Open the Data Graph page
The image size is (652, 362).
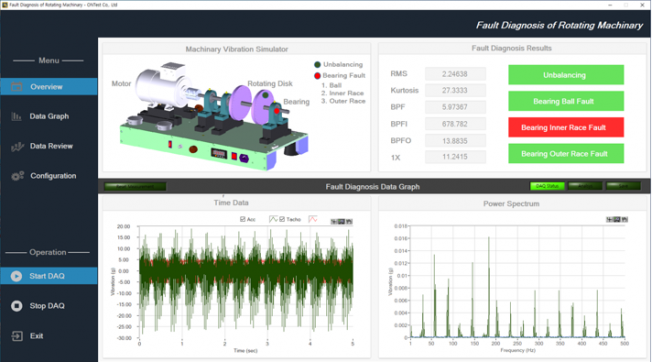tap(49, 116)
